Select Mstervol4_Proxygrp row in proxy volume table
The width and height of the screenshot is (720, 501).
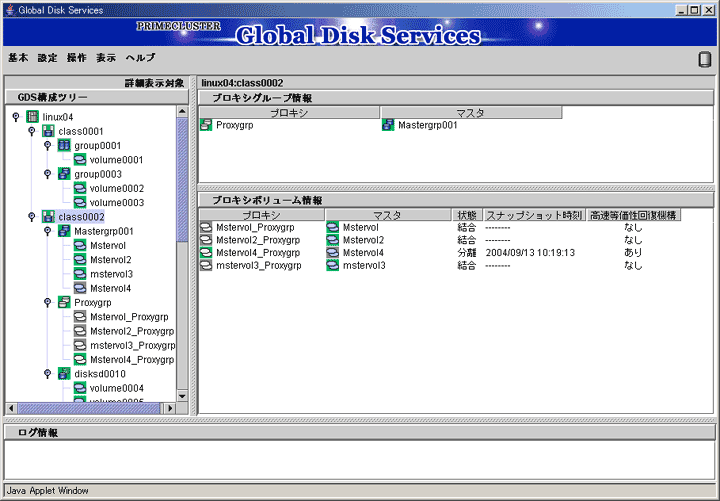pyautogui.click(x=440, y=253)
